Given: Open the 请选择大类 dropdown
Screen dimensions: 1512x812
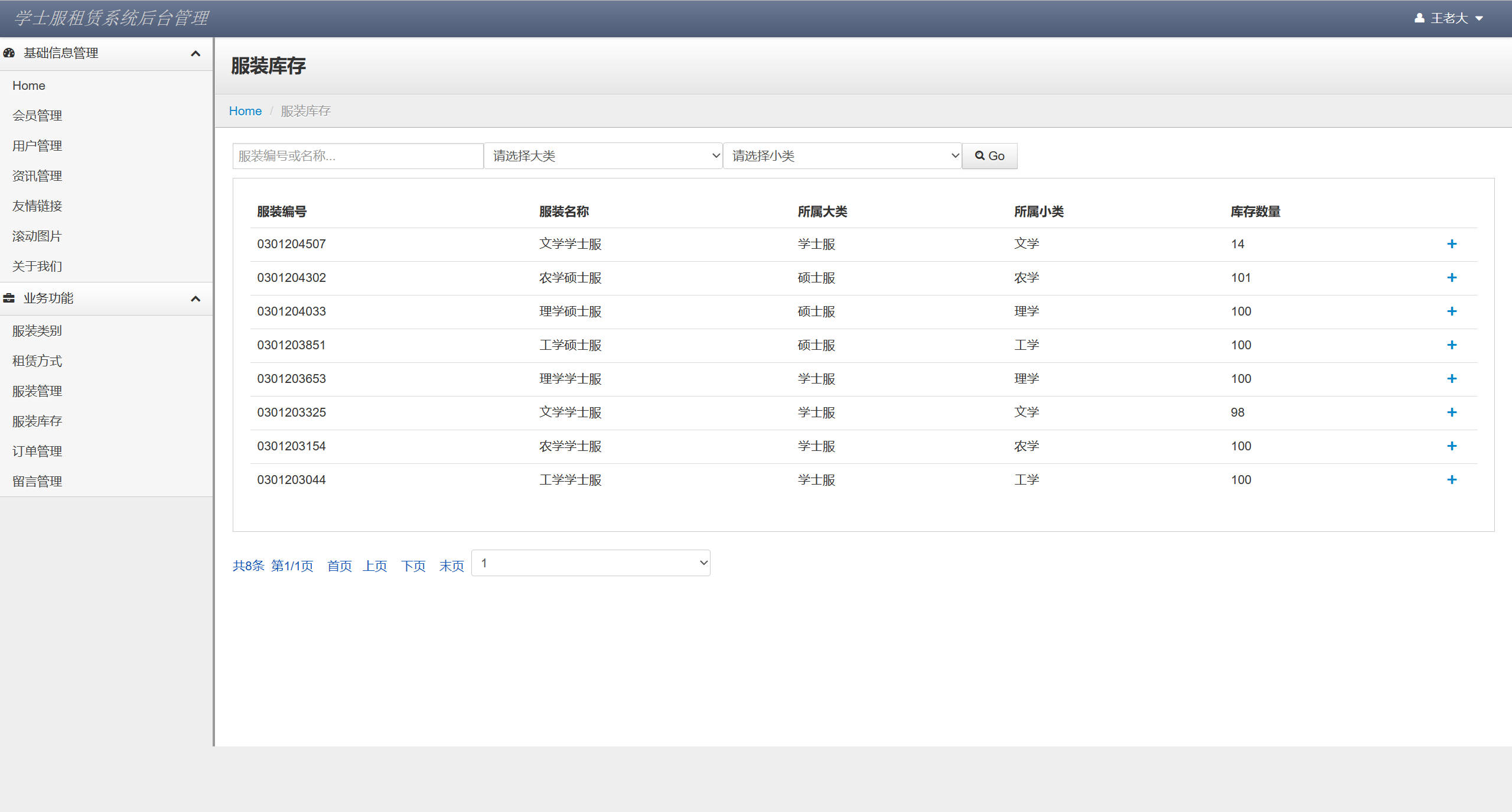Looking at the screenshot, I should coord(603,156).
